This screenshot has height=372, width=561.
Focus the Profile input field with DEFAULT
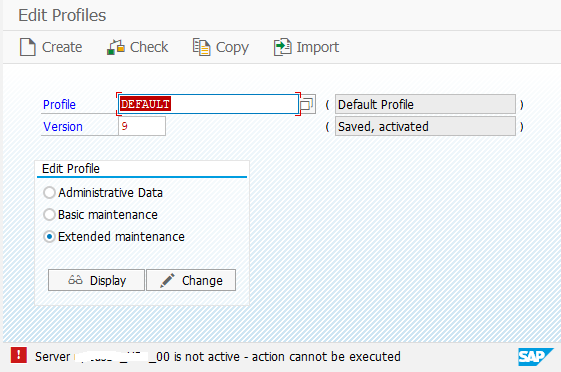tap(208, 104)
